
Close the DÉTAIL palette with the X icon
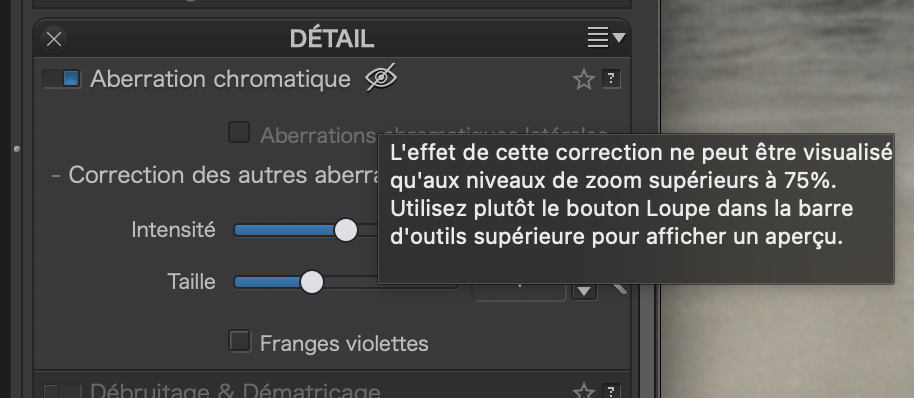pyautogui.click(x=54, y=39)
